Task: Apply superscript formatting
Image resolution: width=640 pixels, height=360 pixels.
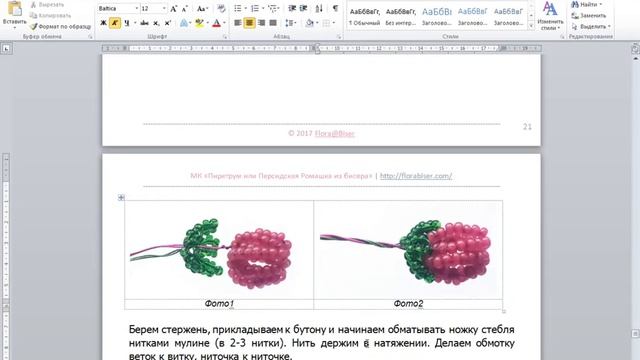Action: pyautogui.click(x=167, y=23)
